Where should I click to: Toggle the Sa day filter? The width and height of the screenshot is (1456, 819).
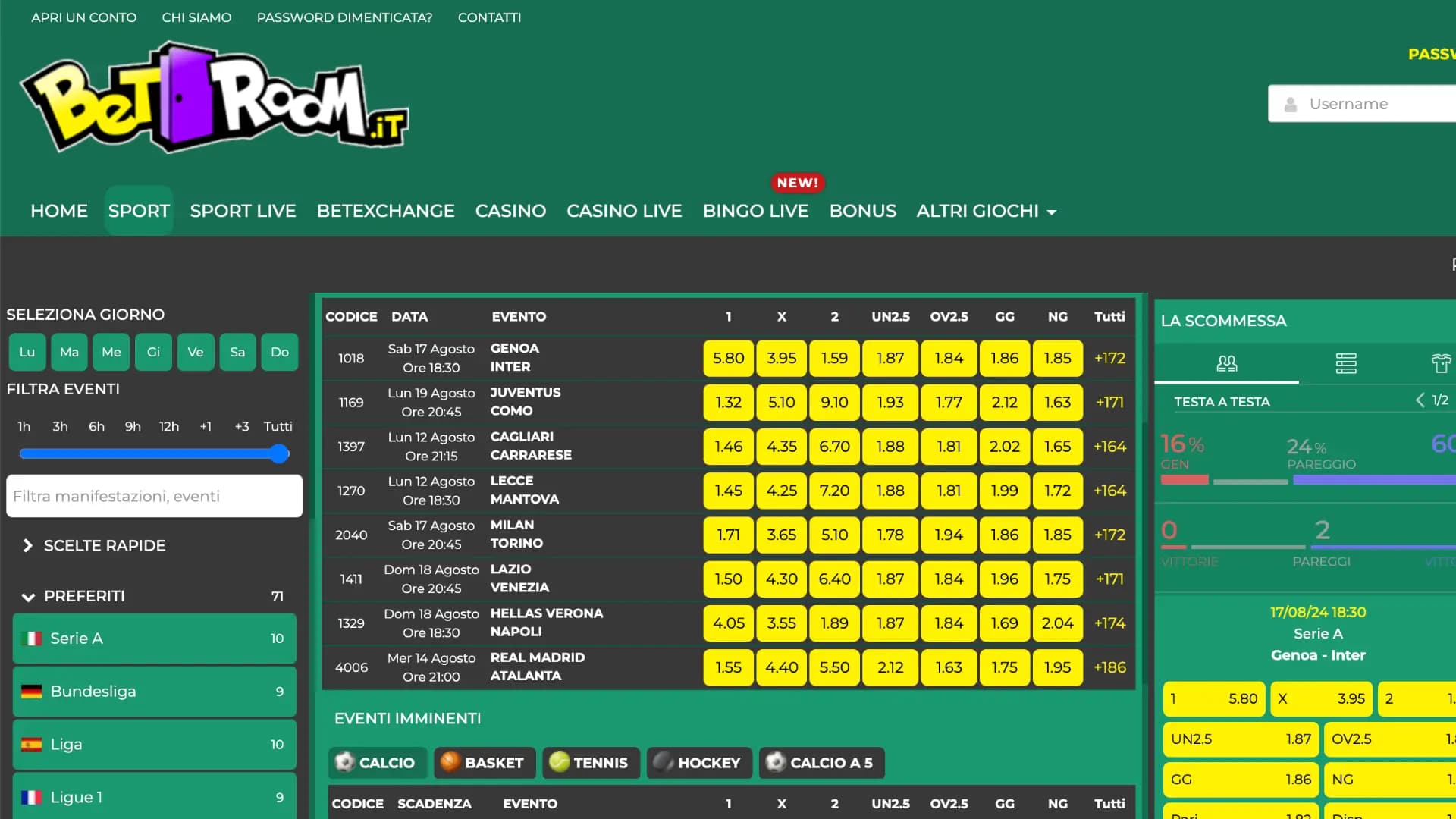(x=237, y=352)
